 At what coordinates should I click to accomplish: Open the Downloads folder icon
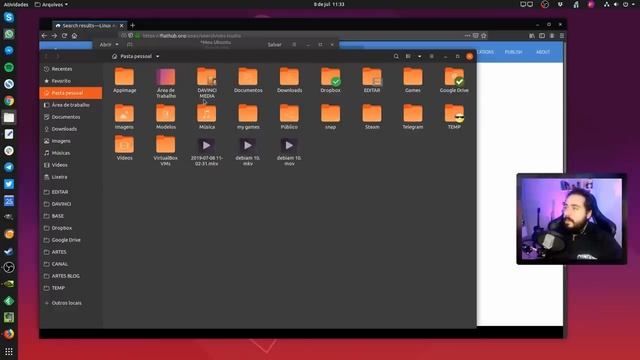pos(289,77)
